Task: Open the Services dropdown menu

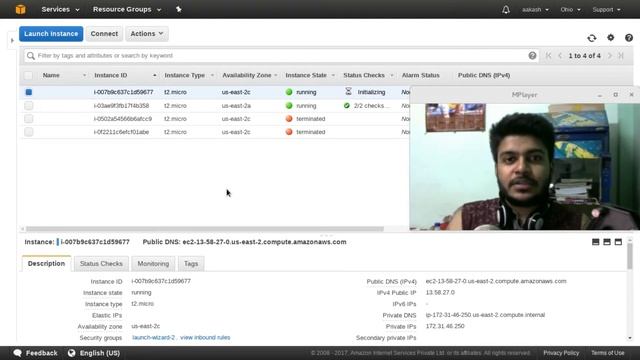Action: coord(60,9)
